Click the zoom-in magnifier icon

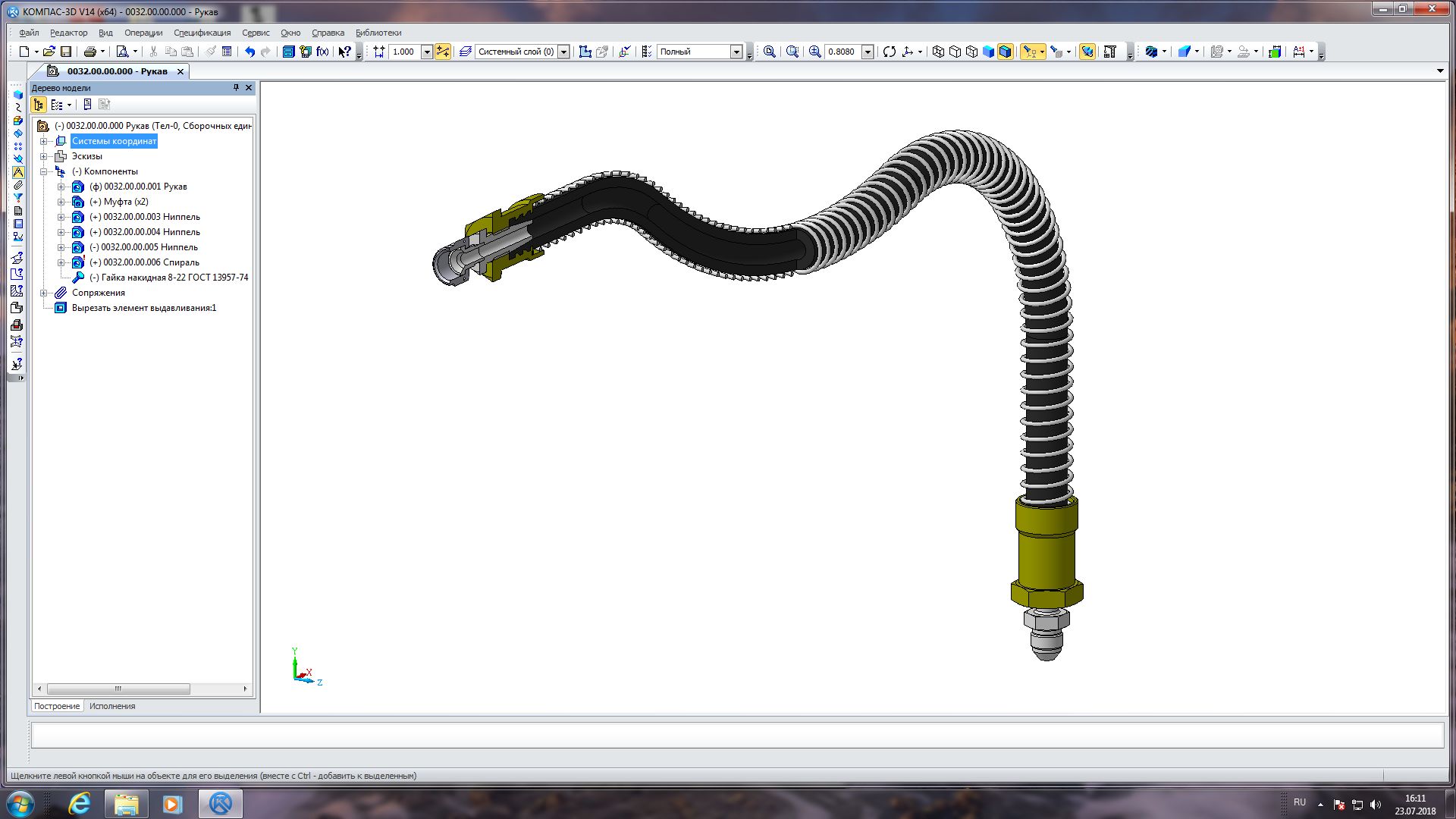tap(815, 52)
